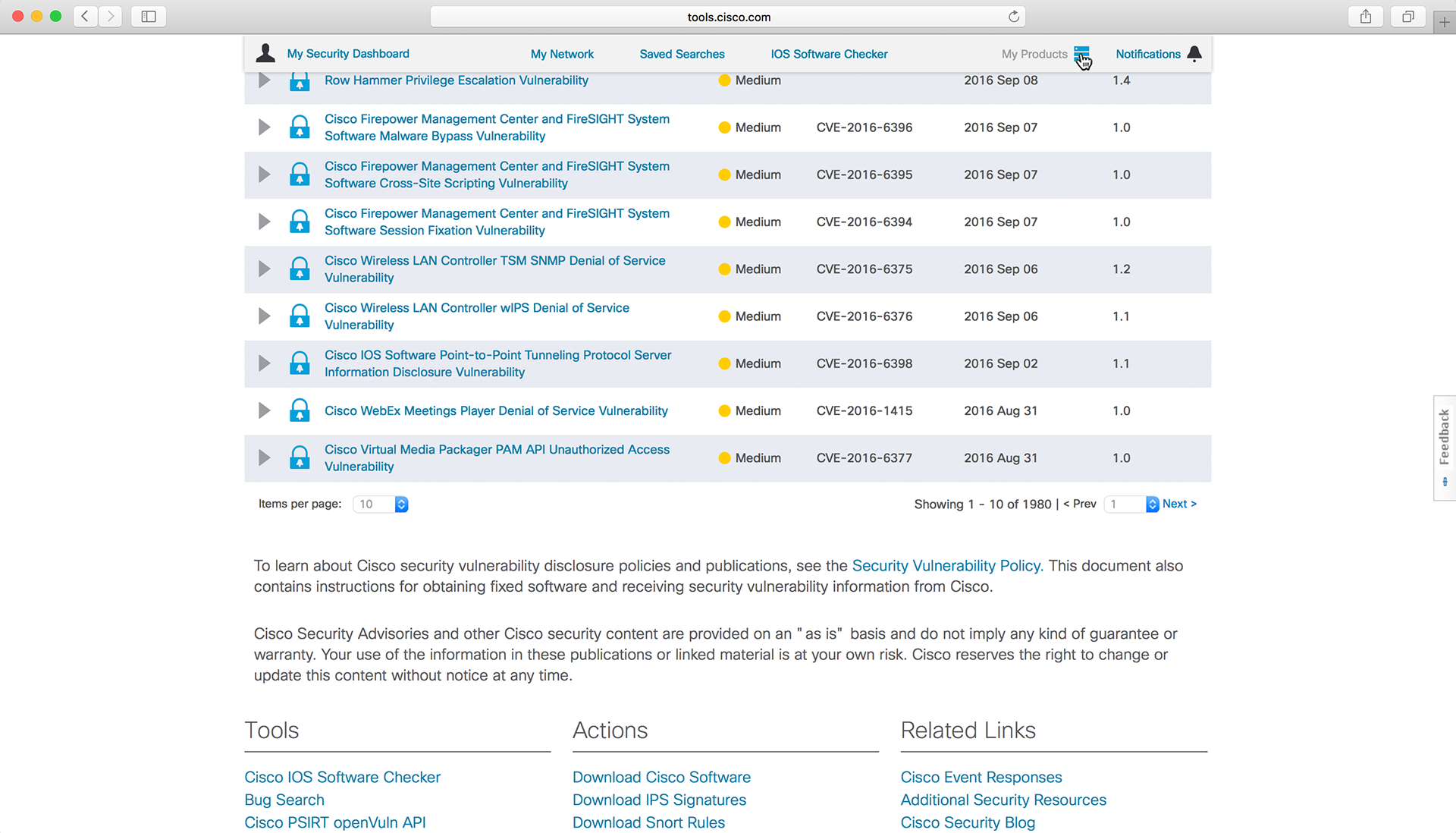This screenshot has width=1456, height=833.
Task: Go to Next page of advisories
Action: [1179, 504]
